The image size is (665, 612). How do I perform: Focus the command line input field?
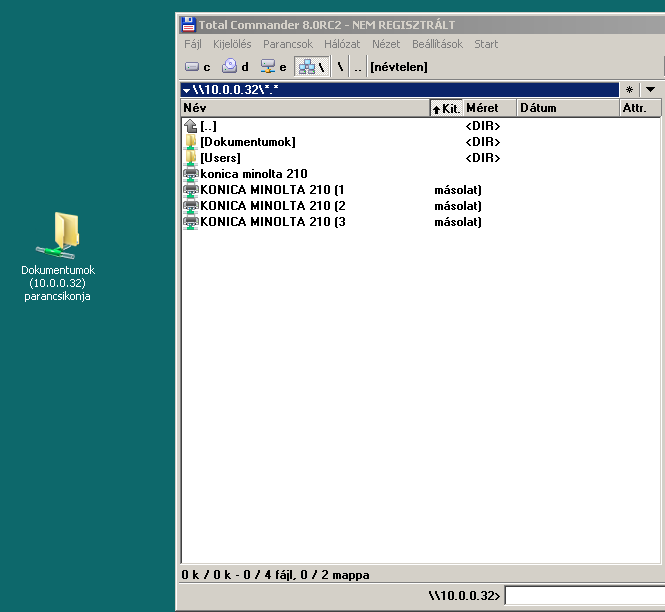(584, 596)
